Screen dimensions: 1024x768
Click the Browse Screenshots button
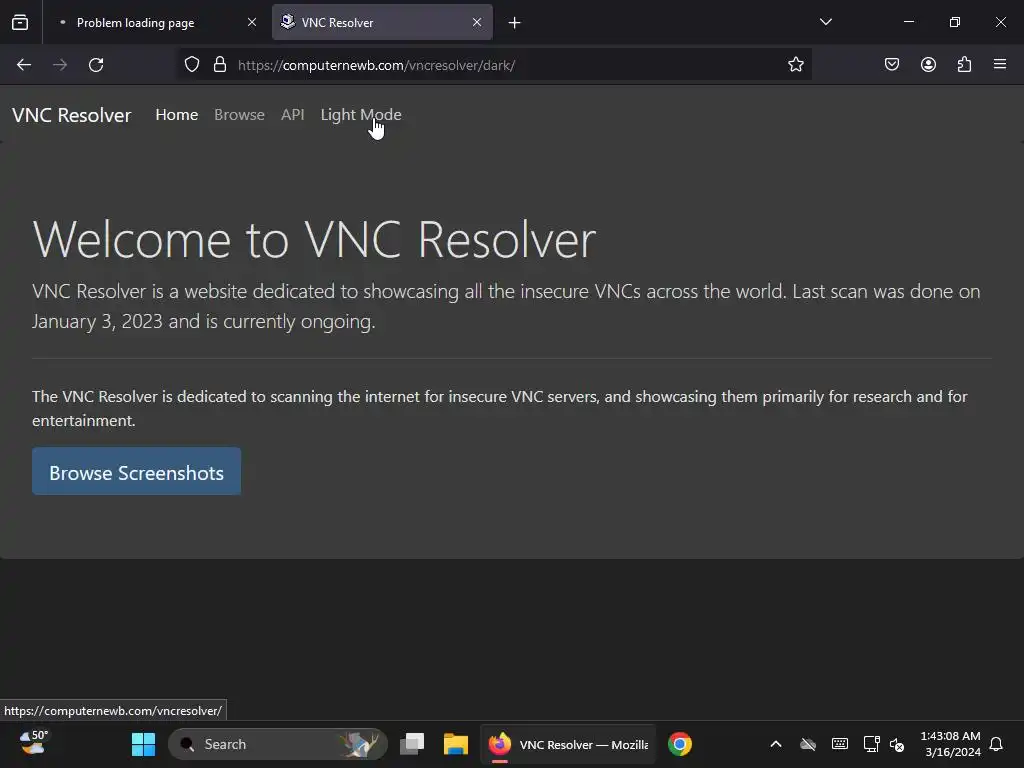tap(136, 472)
